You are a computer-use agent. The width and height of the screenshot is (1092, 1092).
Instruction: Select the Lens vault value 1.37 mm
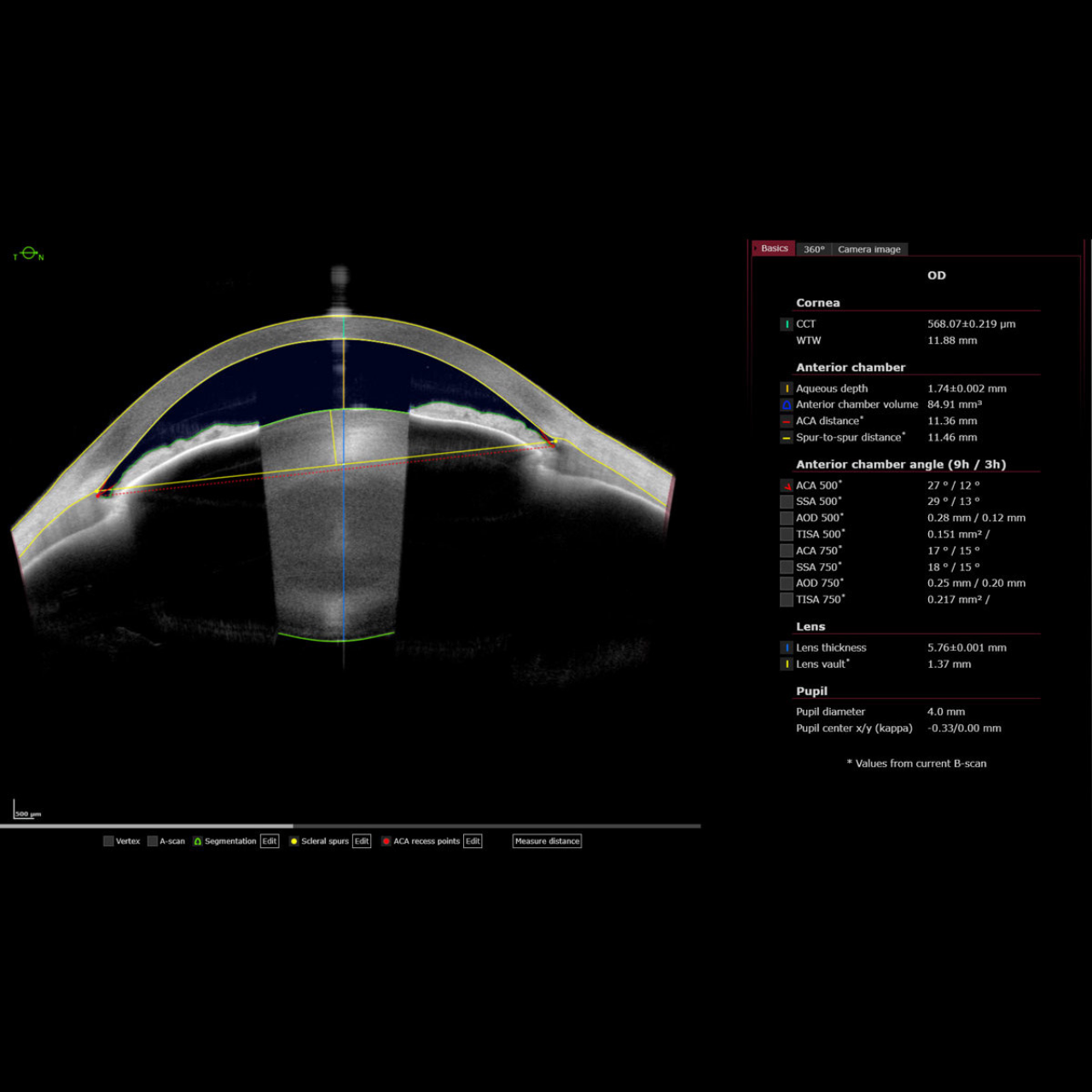click(x=949, y=664)
